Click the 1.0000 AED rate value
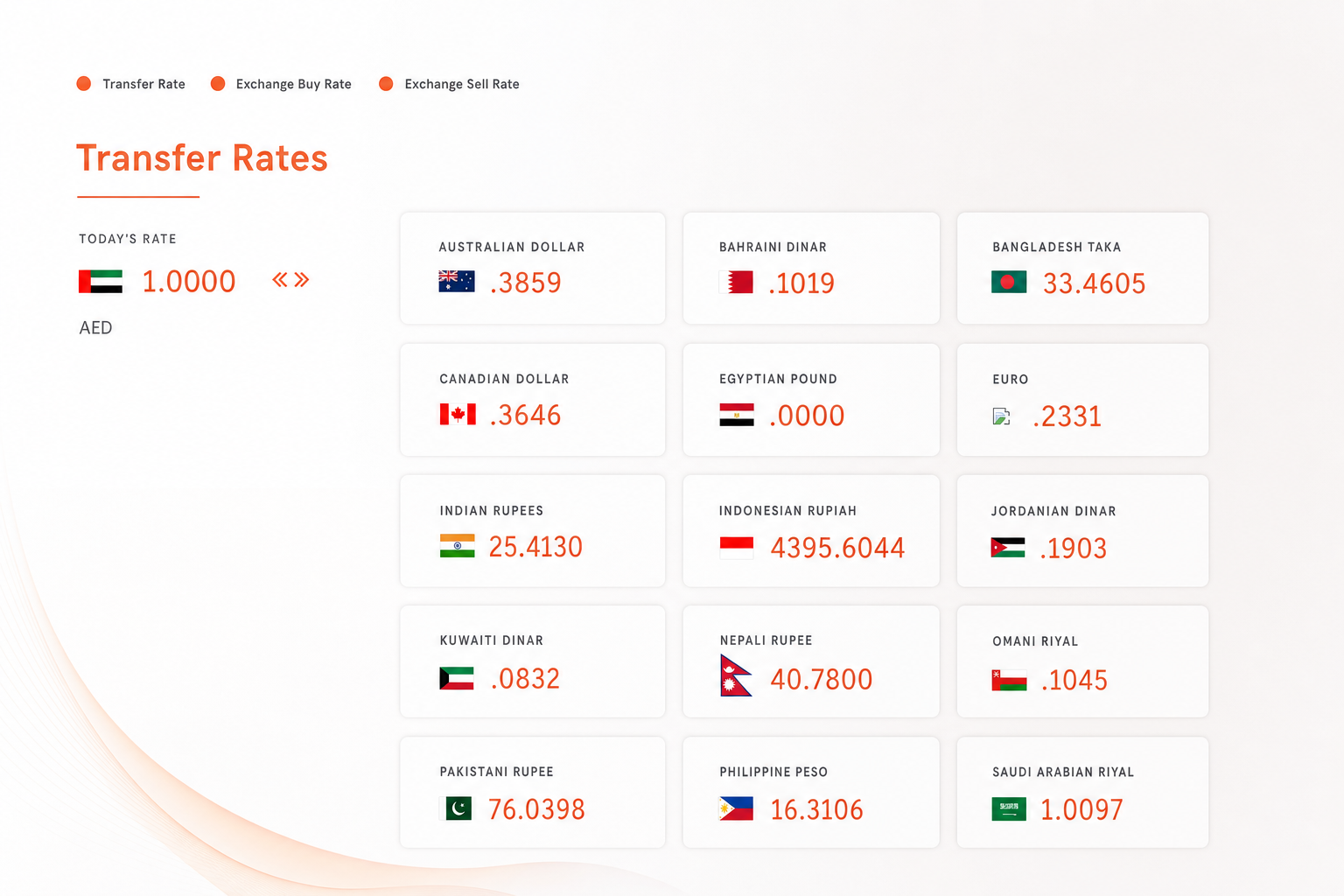This screenshot has width=1344, height=896. click(x=189, y=282)
